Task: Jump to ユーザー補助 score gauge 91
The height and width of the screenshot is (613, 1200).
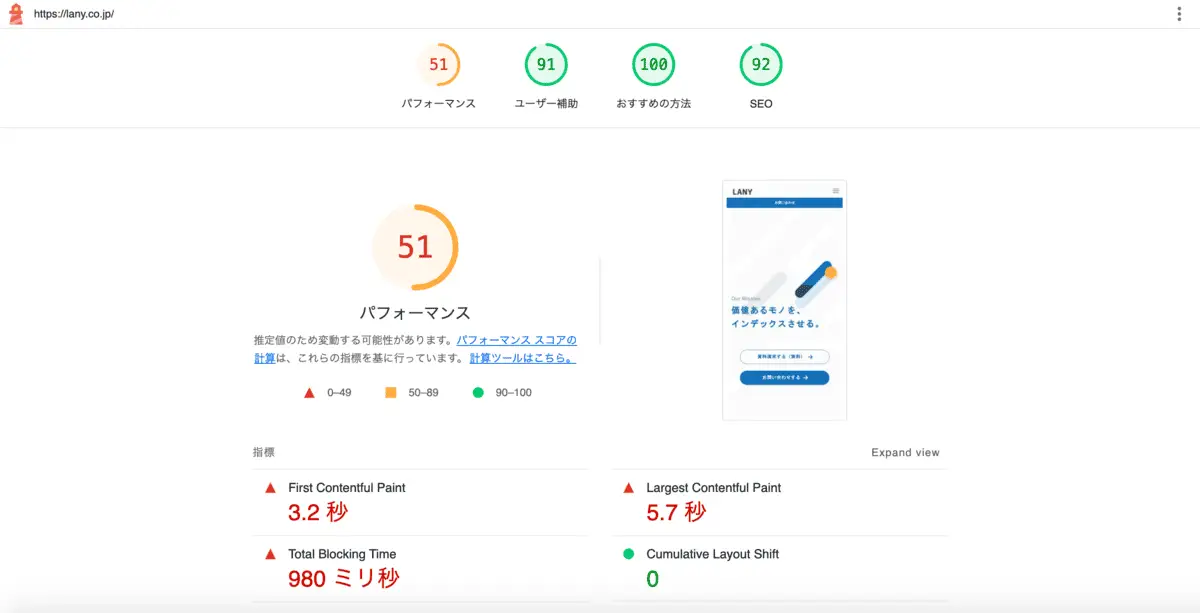Action: click(546, 65)
